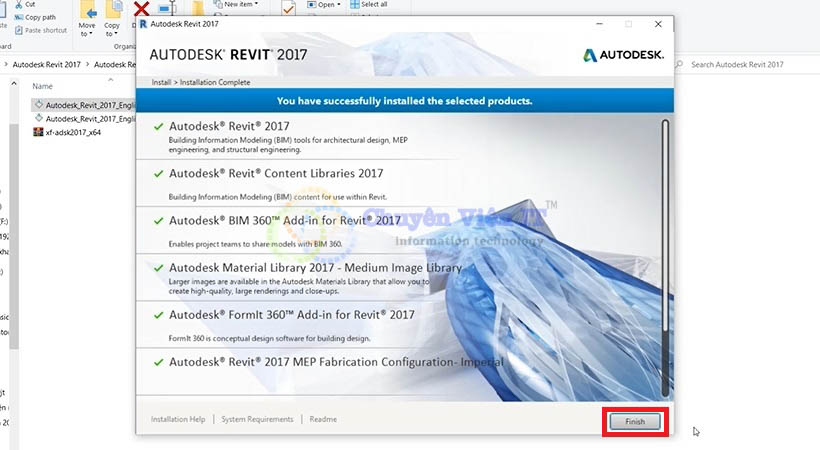
Task: Open the New item dropdown in Explorer
Action: click(x=235, y=4)
